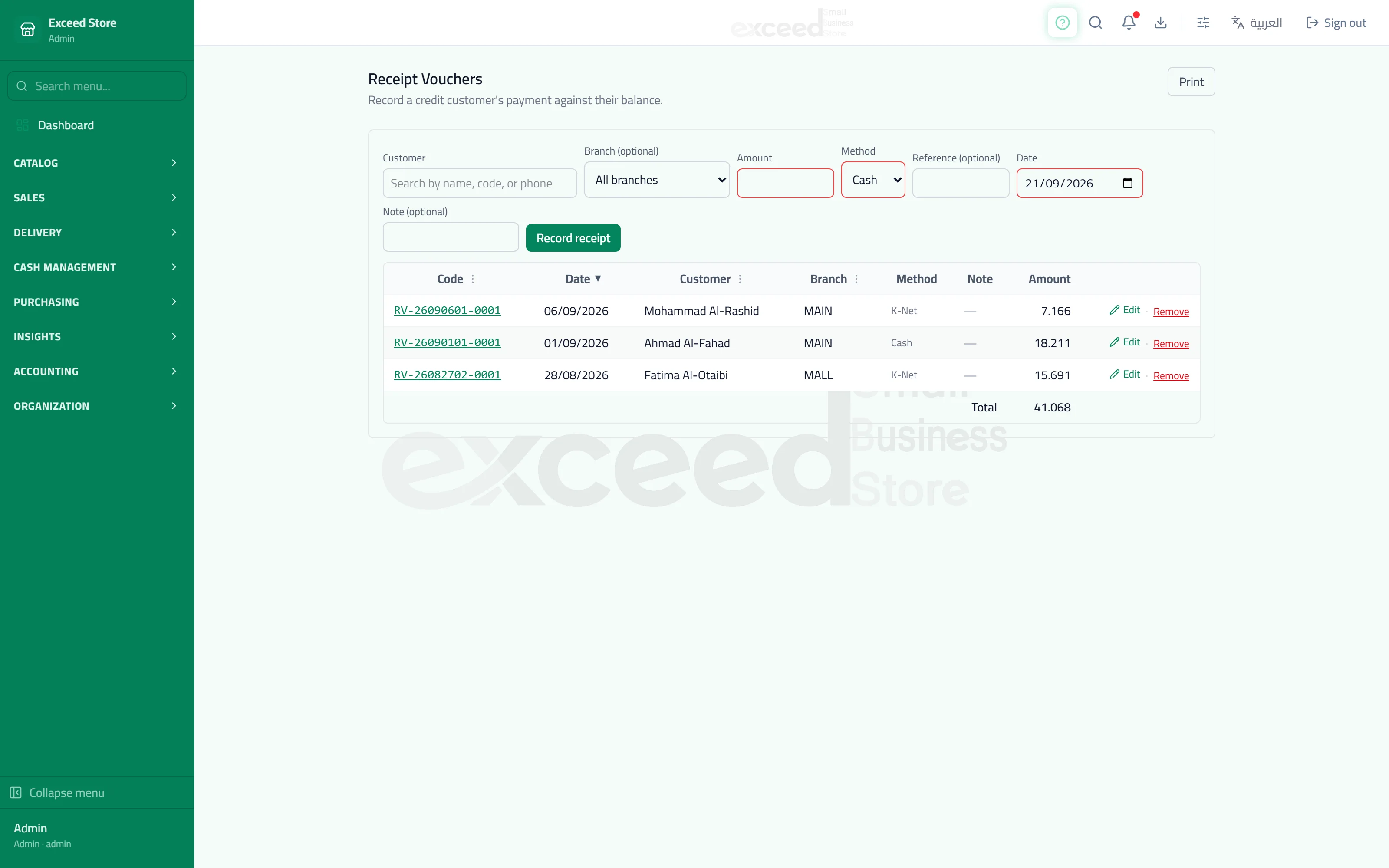Sort by the Date column header

coord(583,279)
